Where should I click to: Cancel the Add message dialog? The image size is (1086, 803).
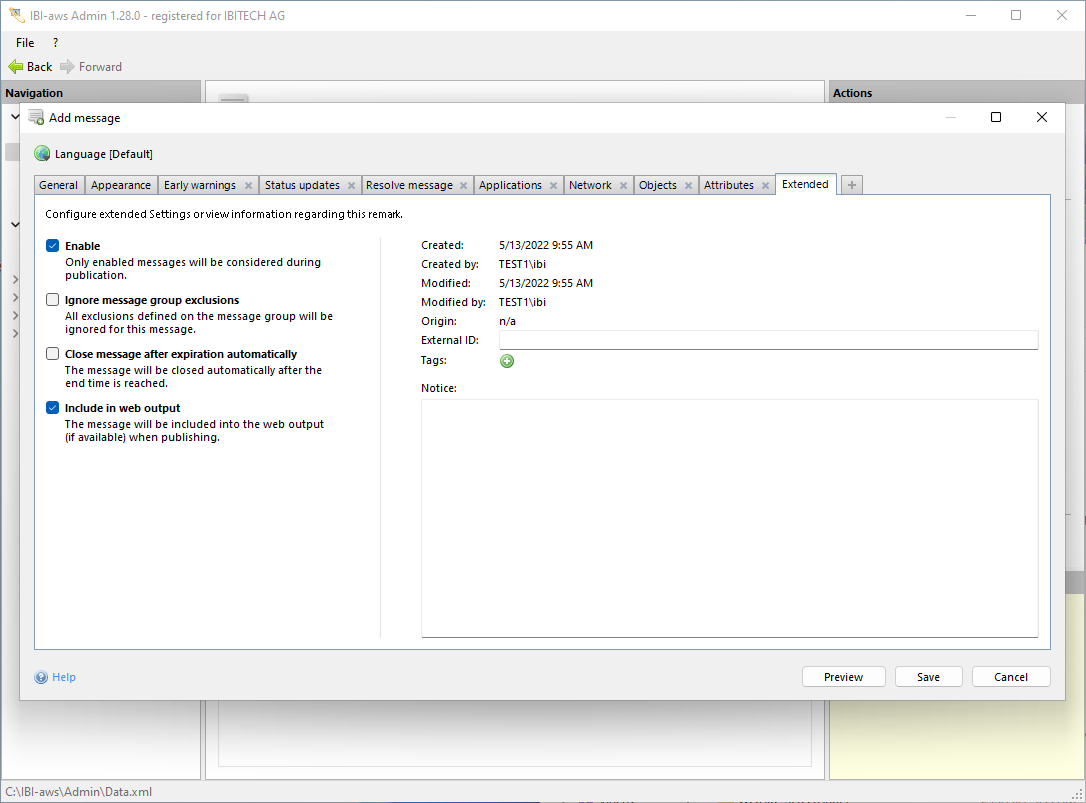click(x=1010, y=677)
